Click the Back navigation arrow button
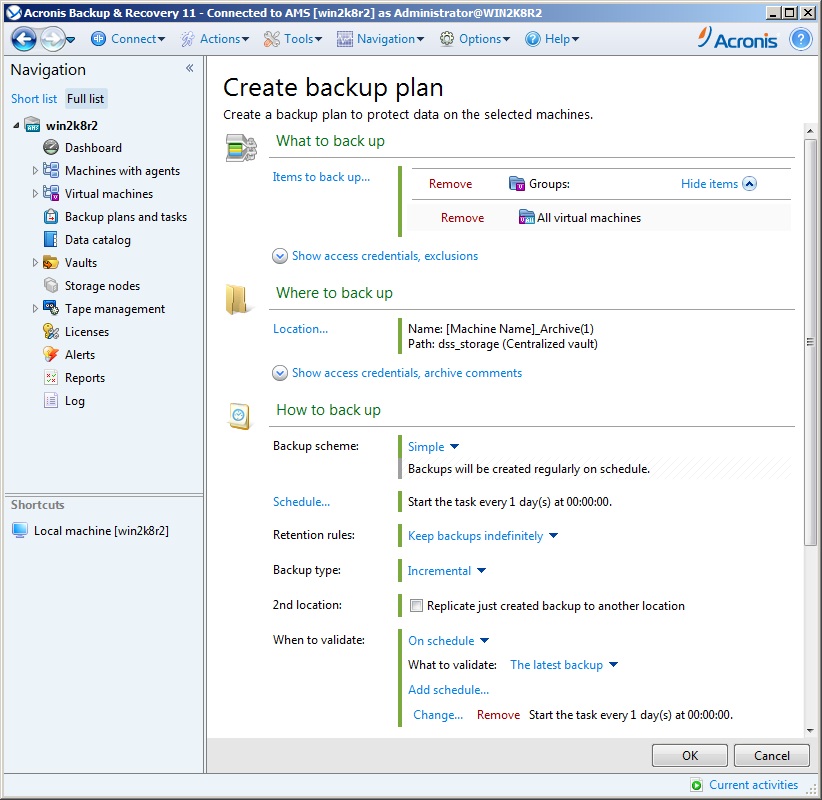Viewport: 822px width, 800px height. point(24,39)
